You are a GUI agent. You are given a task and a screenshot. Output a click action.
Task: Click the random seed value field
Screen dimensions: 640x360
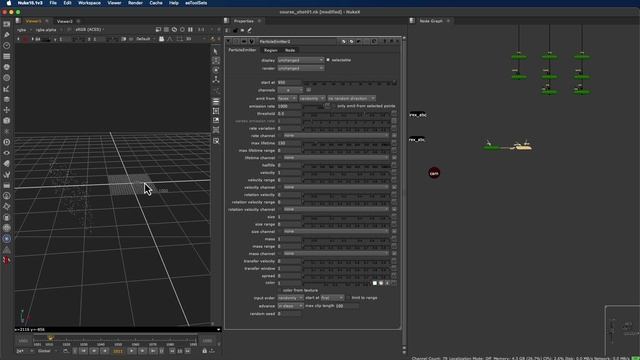click(289, 313)
